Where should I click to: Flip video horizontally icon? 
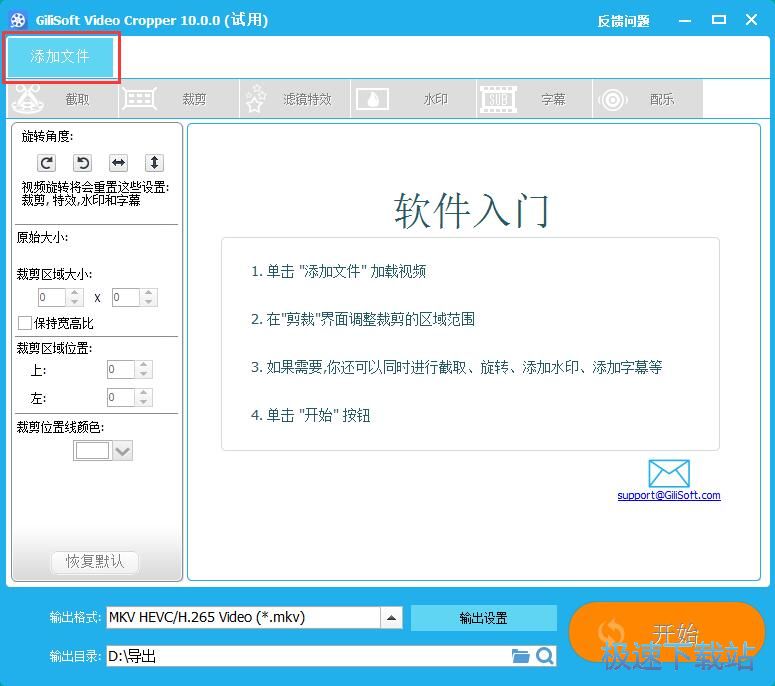pyautogui.click(x=119, y=163)
